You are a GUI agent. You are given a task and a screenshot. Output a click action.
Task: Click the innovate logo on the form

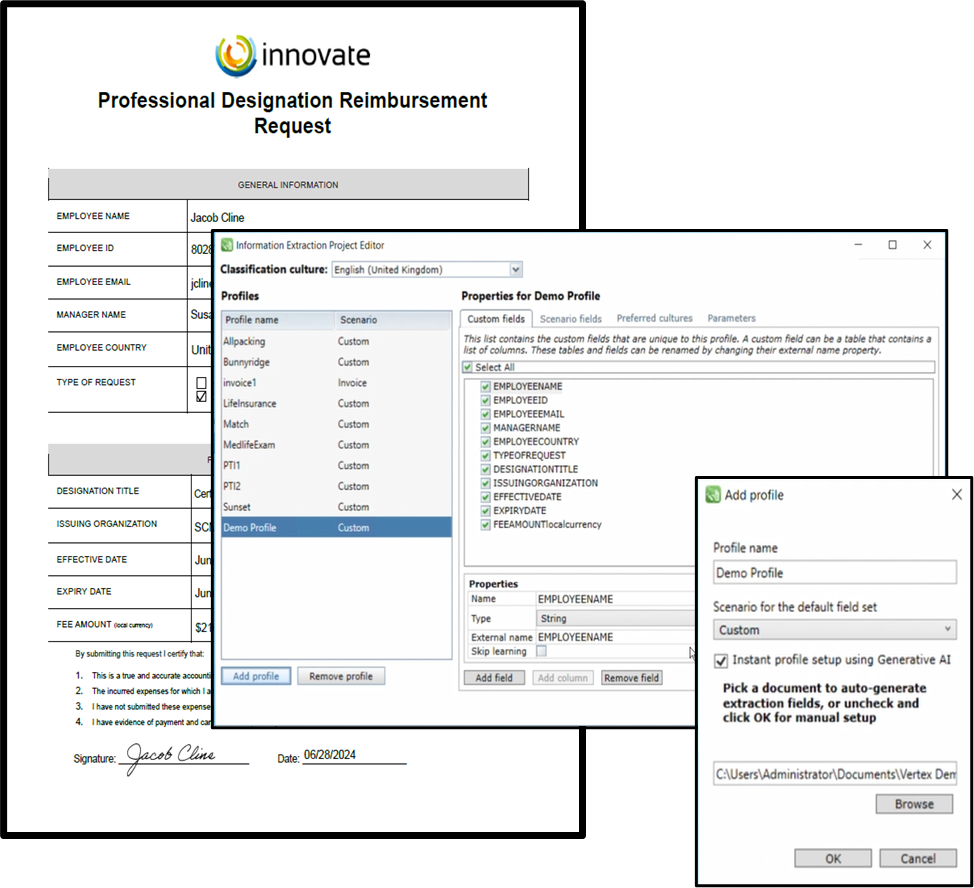pyautogui.click(x=236, y=55)
